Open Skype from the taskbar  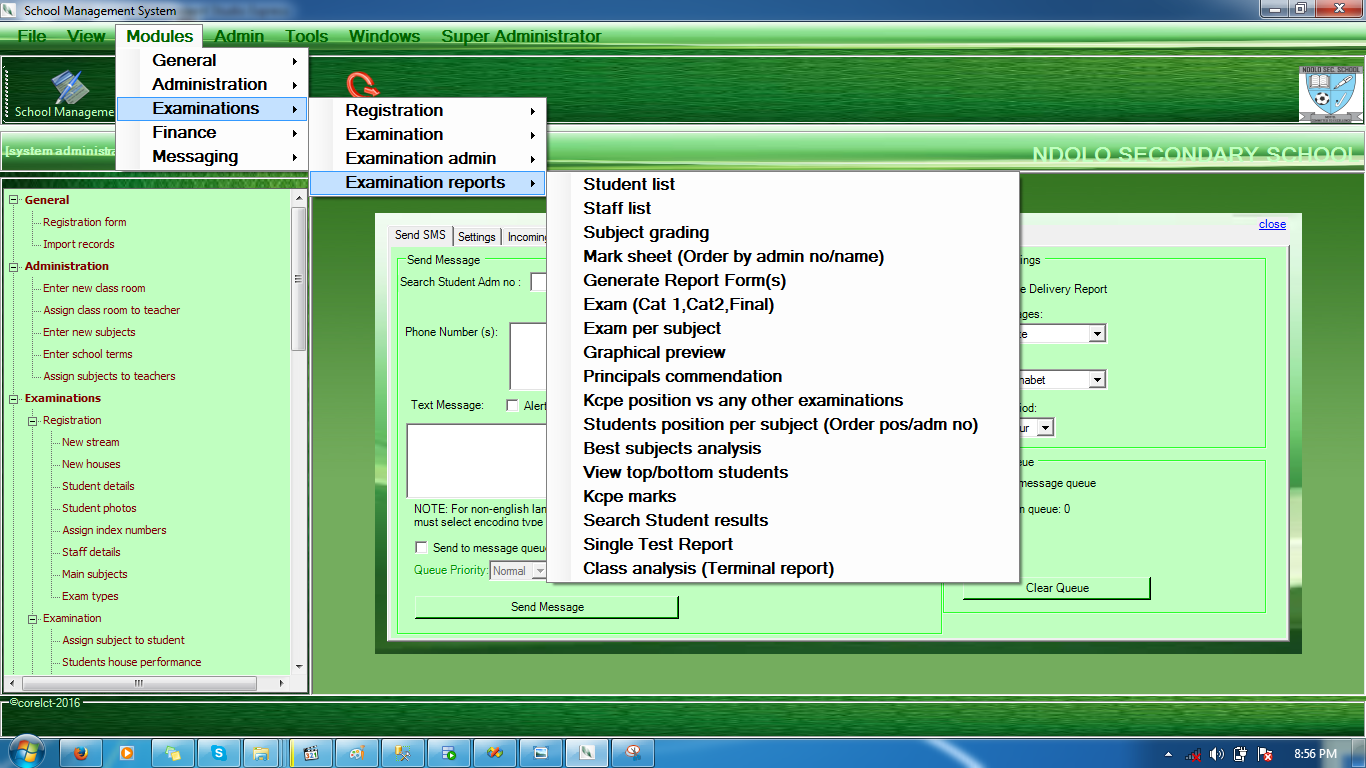click(219, 753)
